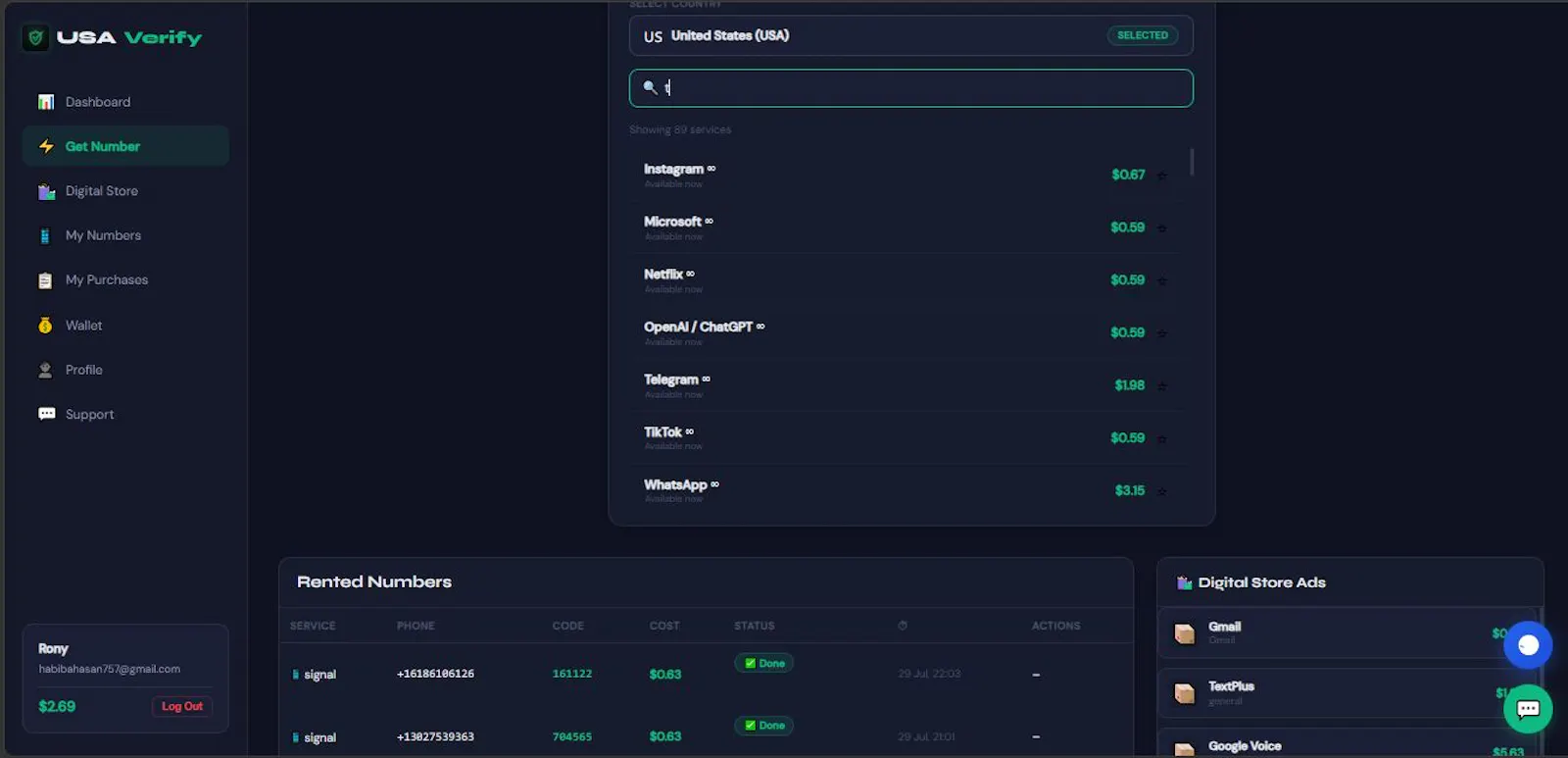Open the Wallet section
Image resolution: width=1568 pixels, height=758 pixels.
(x=125, y=326)
